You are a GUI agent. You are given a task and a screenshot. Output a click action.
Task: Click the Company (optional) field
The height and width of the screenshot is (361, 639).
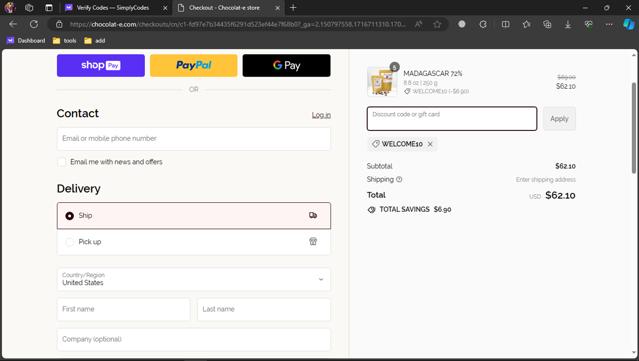(x=194, y=339)
